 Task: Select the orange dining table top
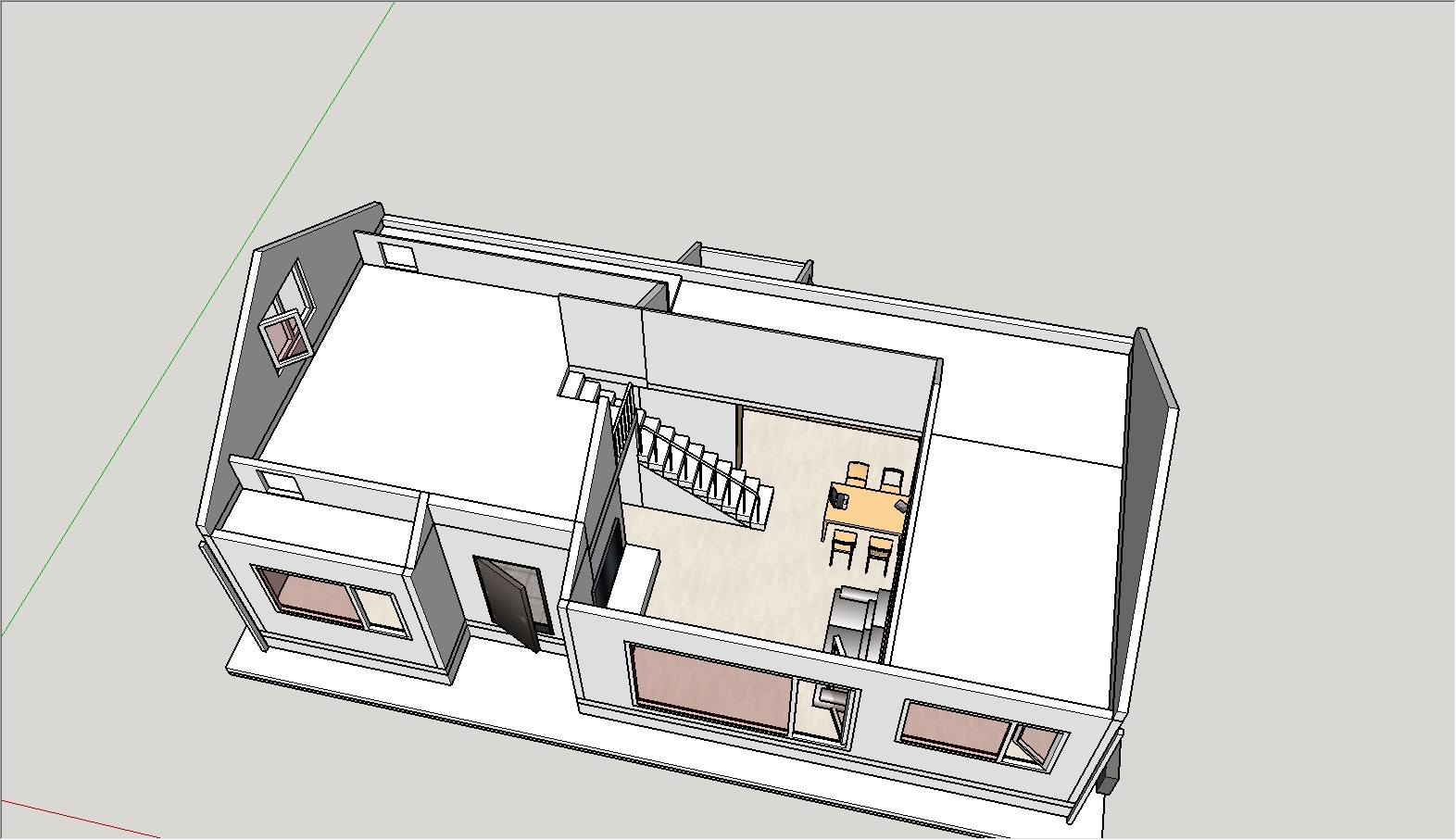(x=866, y=508)
